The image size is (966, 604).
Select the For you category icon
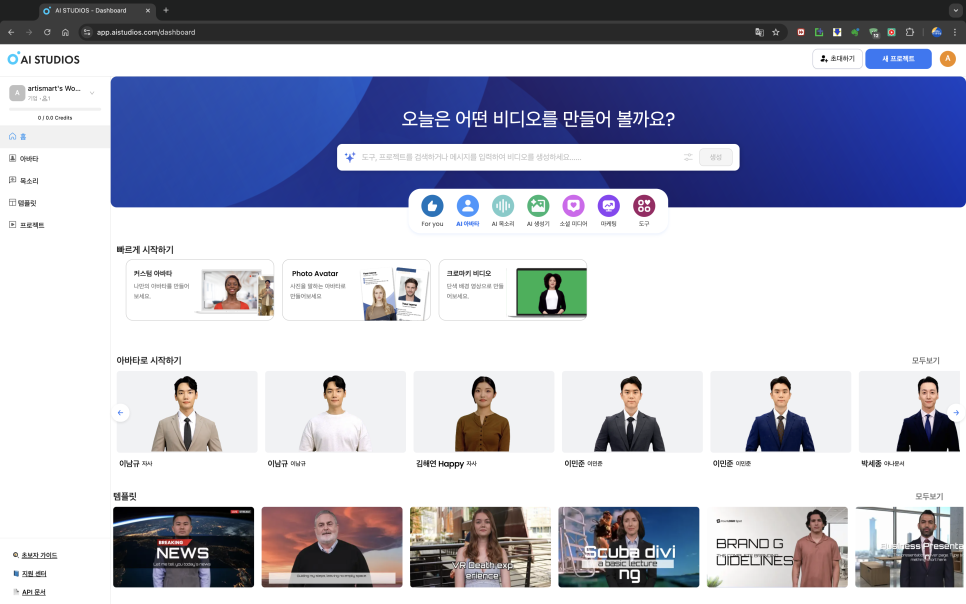click(432, 206)
